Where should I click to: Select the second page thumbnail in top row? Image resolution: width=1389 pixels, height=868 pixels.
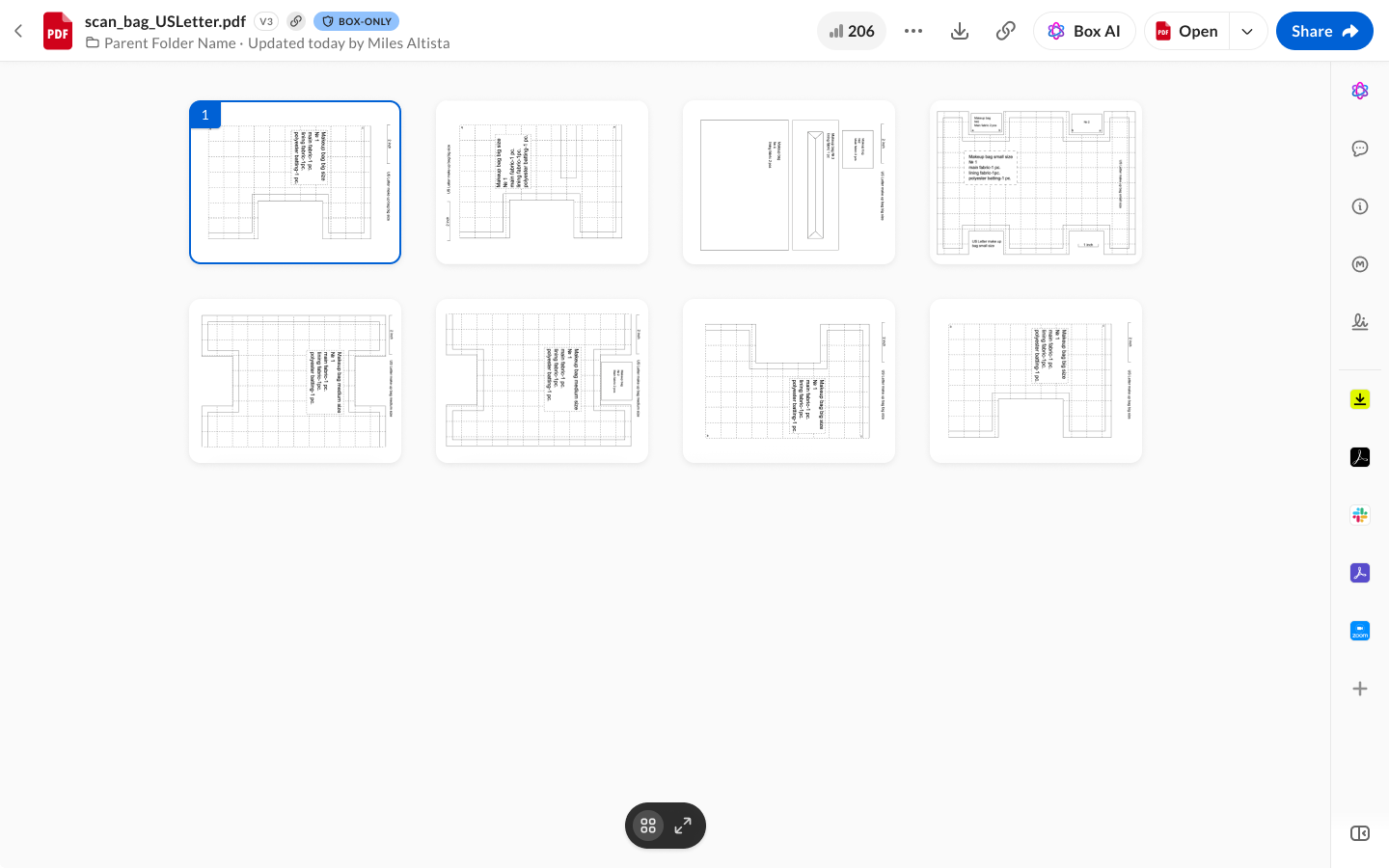[542, 182]
